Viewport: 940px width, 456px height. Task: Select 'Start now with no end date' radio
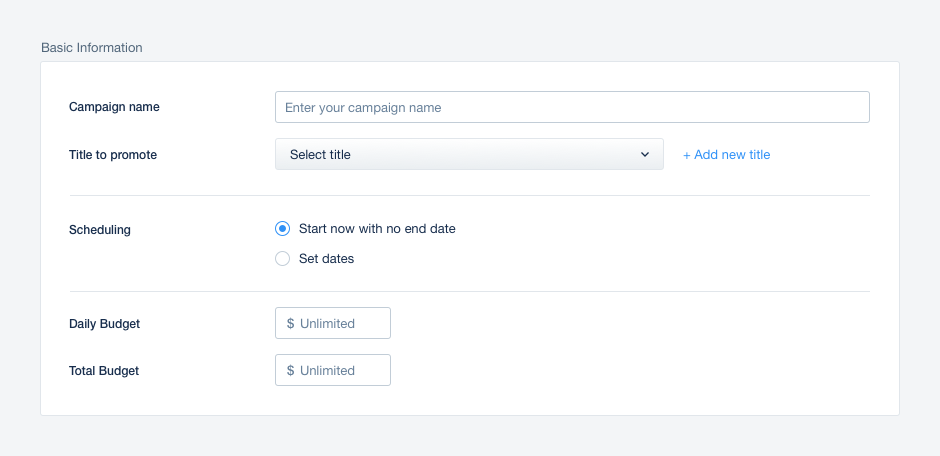[282, 228]
